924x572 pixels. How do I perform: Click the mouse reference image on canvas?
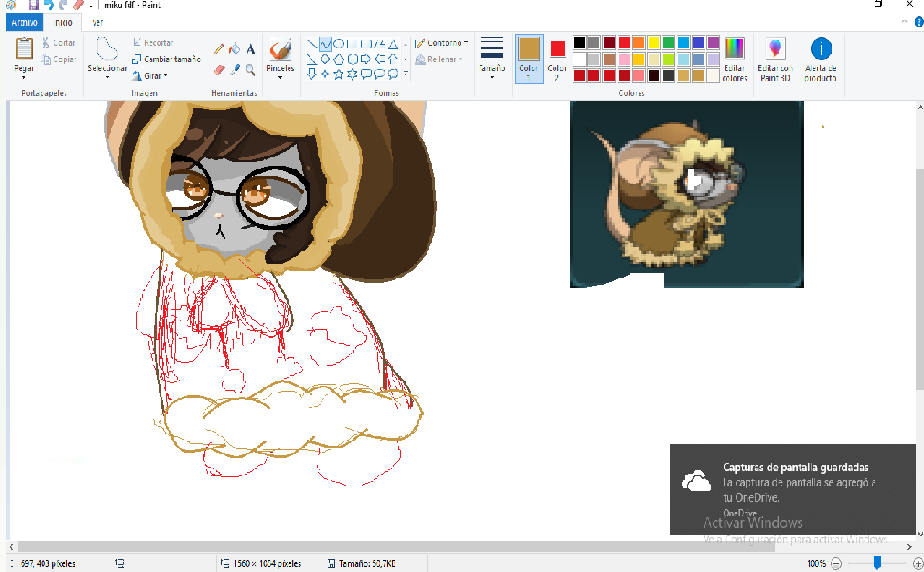click(687, 194)
